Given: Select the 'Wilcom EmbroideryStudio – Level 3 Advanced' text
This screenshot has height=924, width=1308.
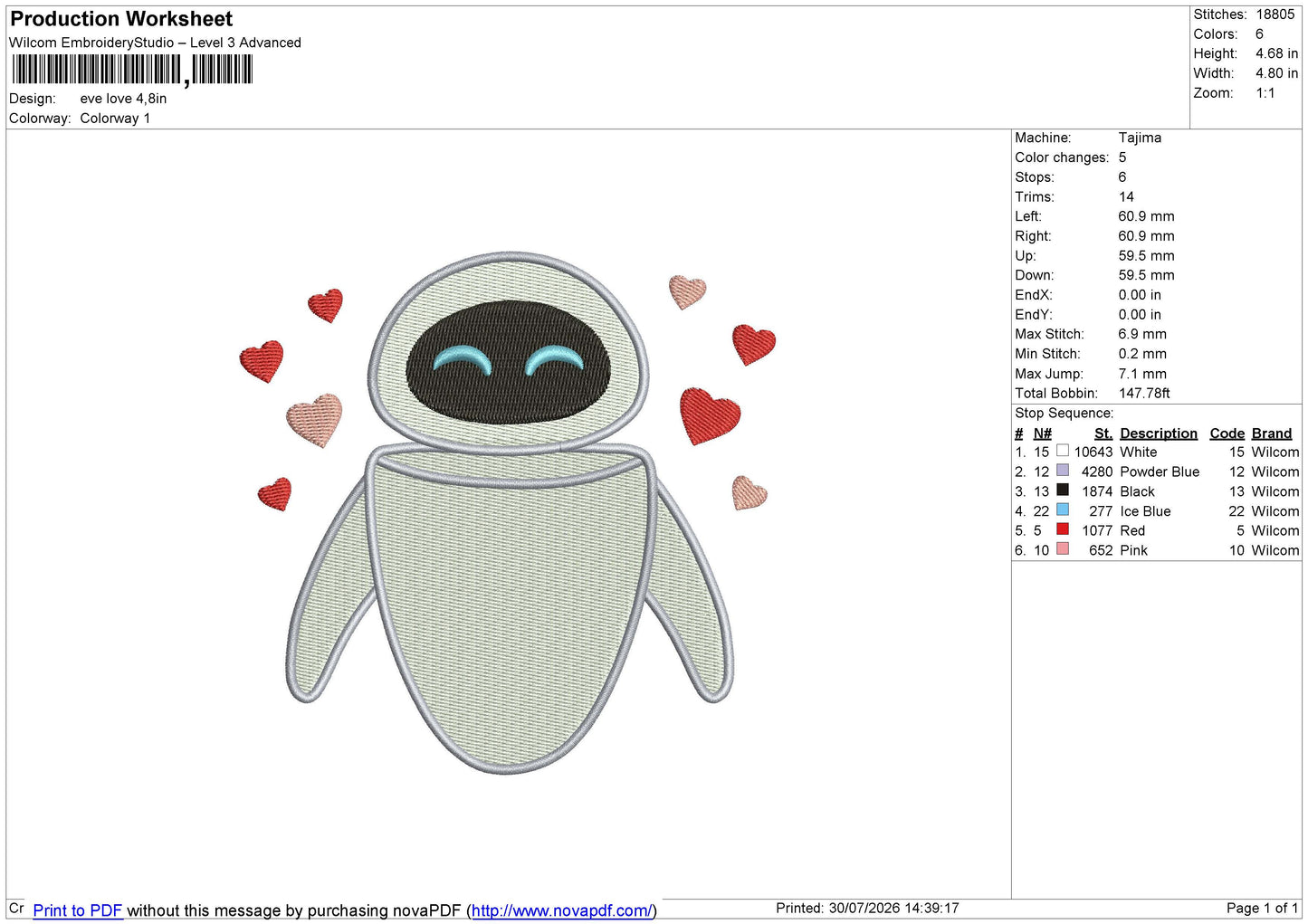Looking at the screenshot, I should tap(155, 43).
